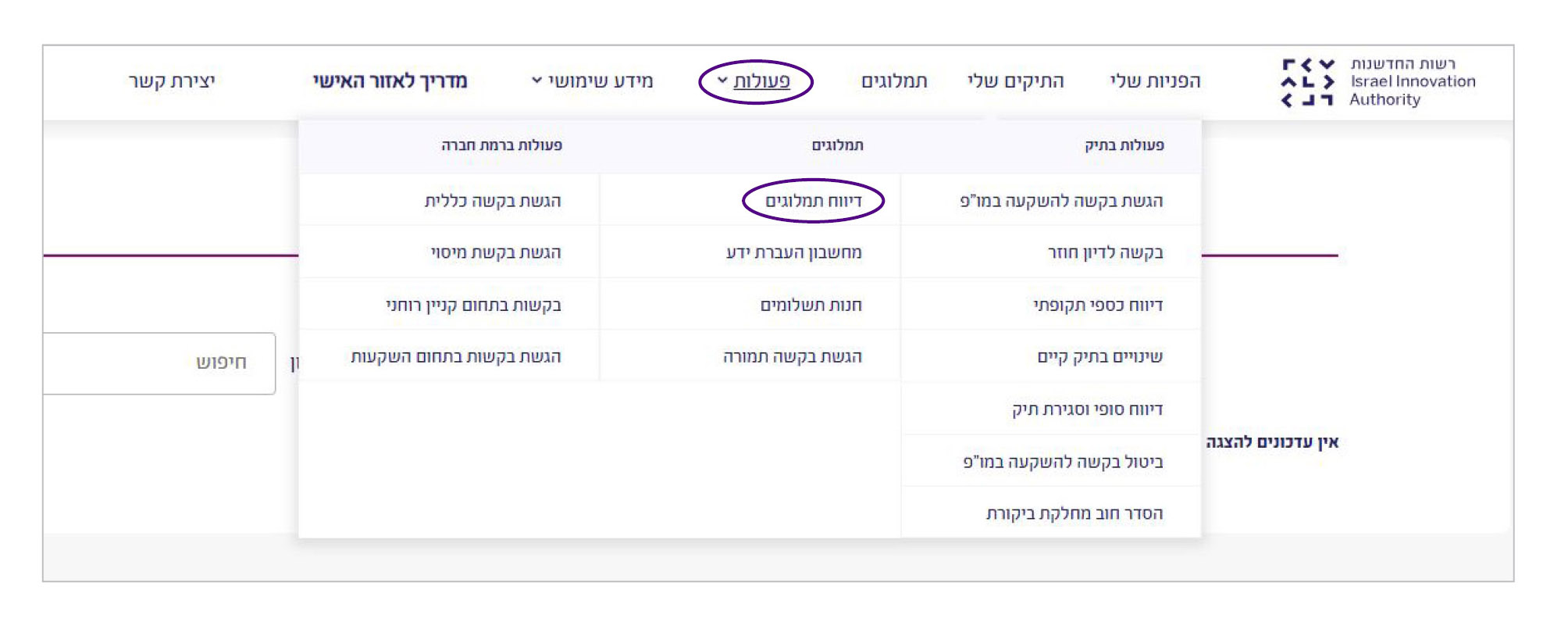Select דיווח כספי תקופתי
This screenshot has width=1568, height=622.
coord(1098,305)
